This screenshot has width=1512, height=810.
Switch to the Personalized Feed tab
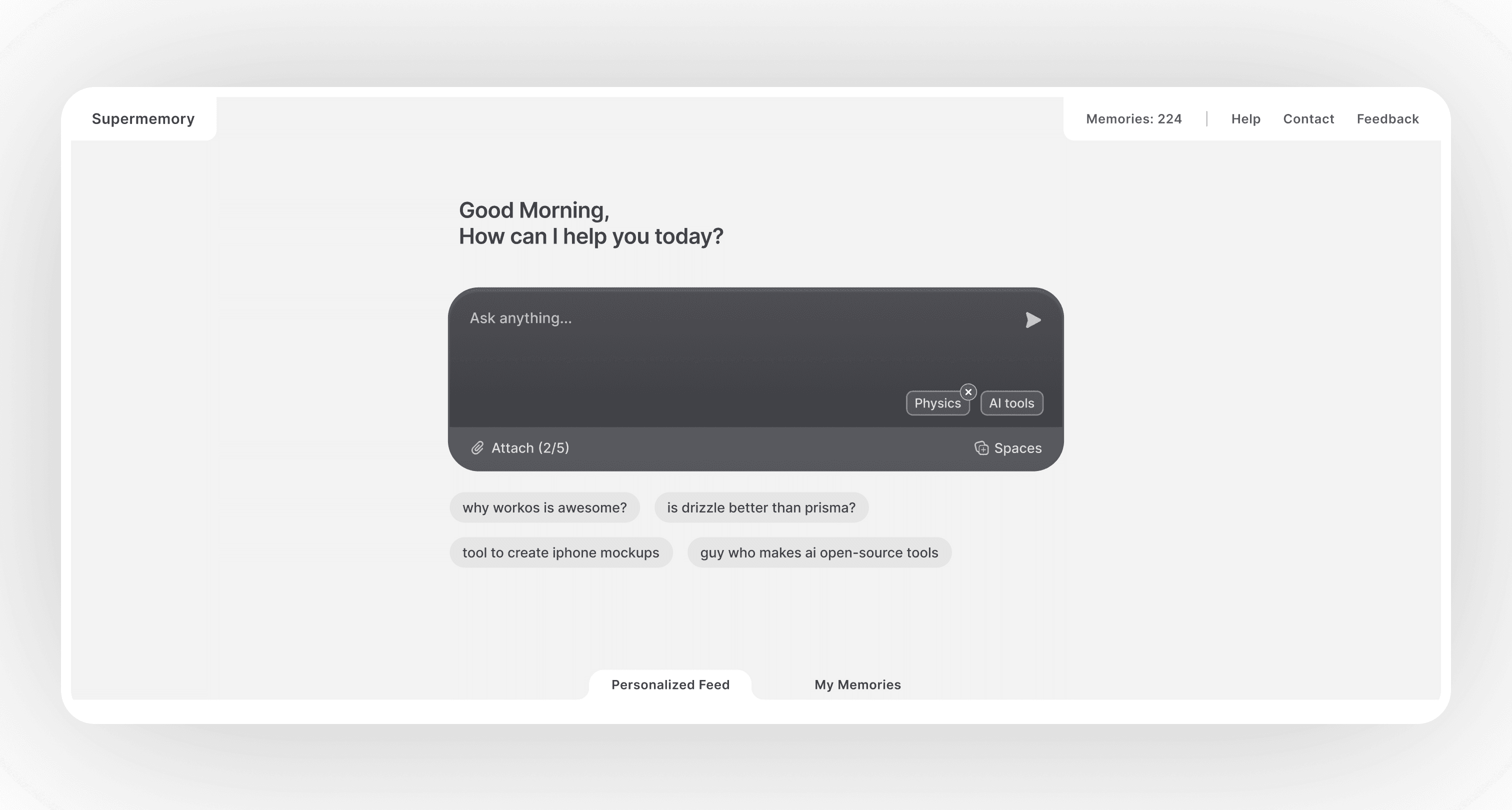click(x=669, y=684)
